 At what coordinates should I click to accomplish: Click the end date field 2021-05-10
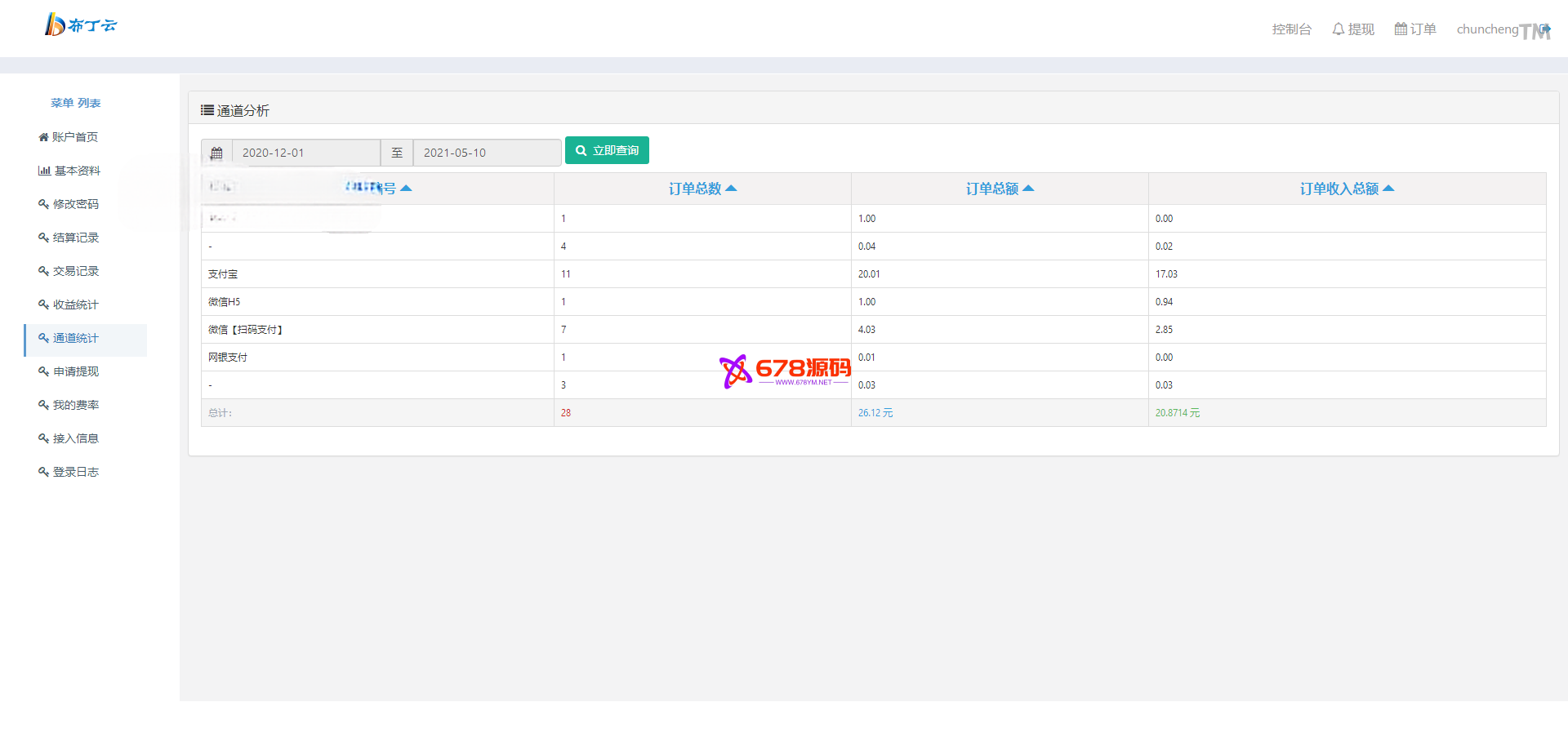tap(487, 153)
